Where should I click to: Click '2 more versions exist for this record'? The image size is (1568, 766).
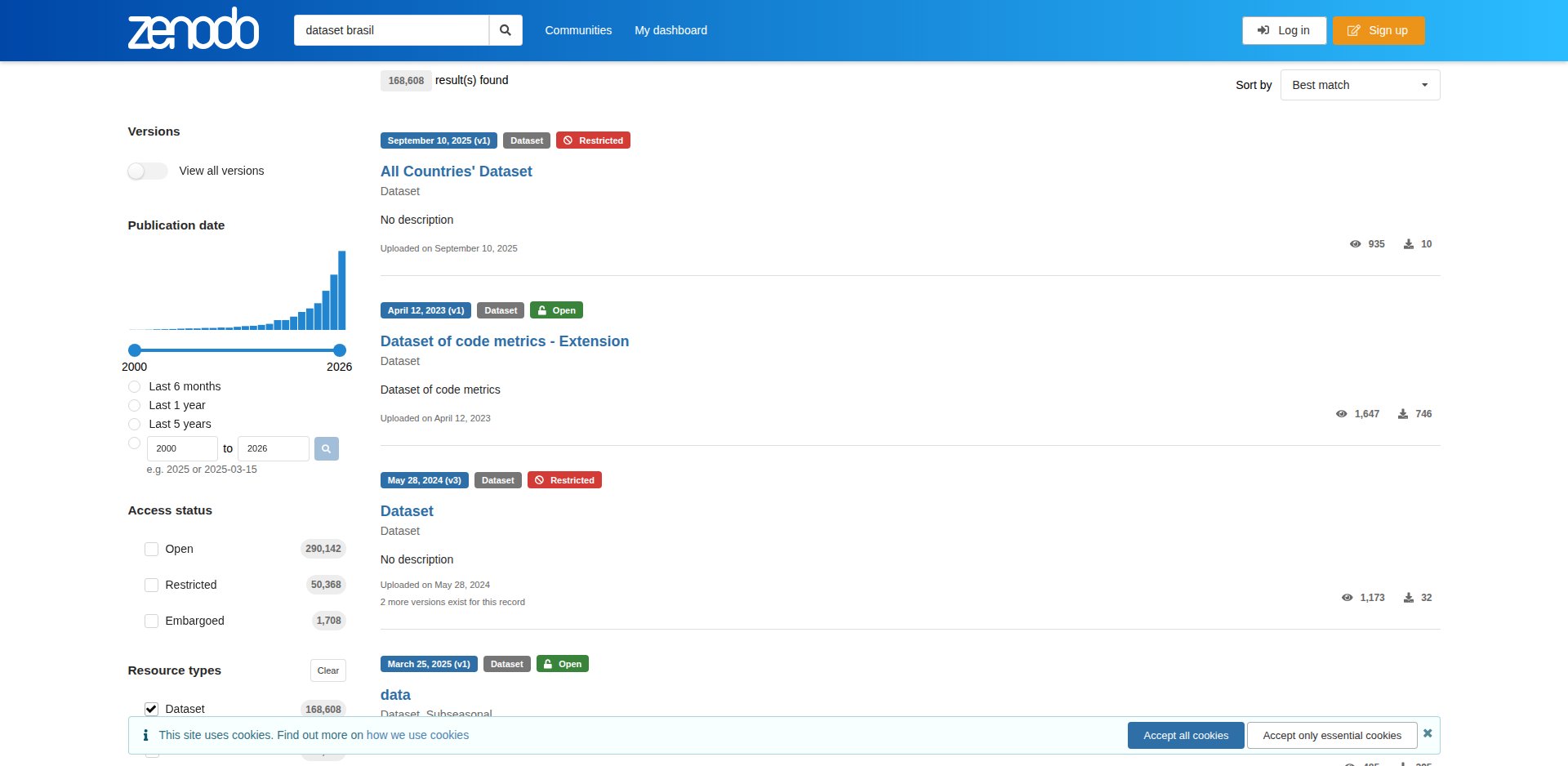pyautogui.click(x=452, y=602)
